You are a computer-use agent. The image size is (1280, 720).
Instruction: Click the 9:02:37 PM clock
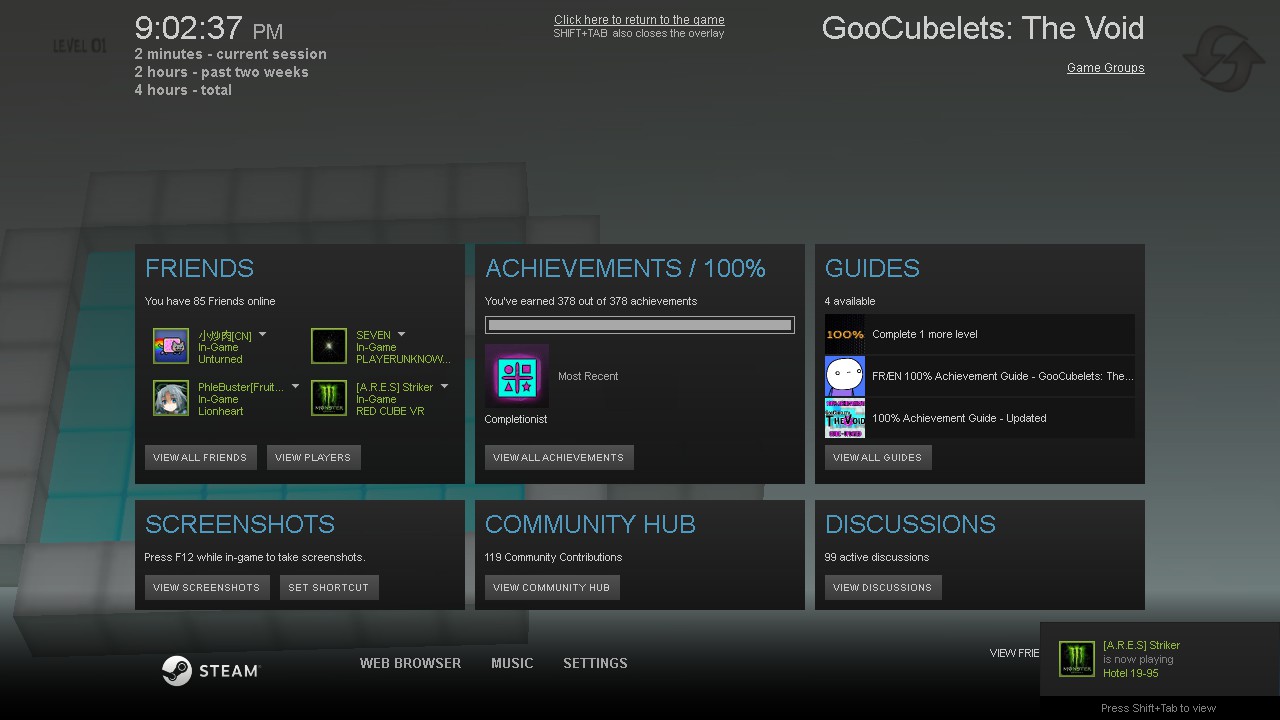pyautogui.click(x=209, y=28)
